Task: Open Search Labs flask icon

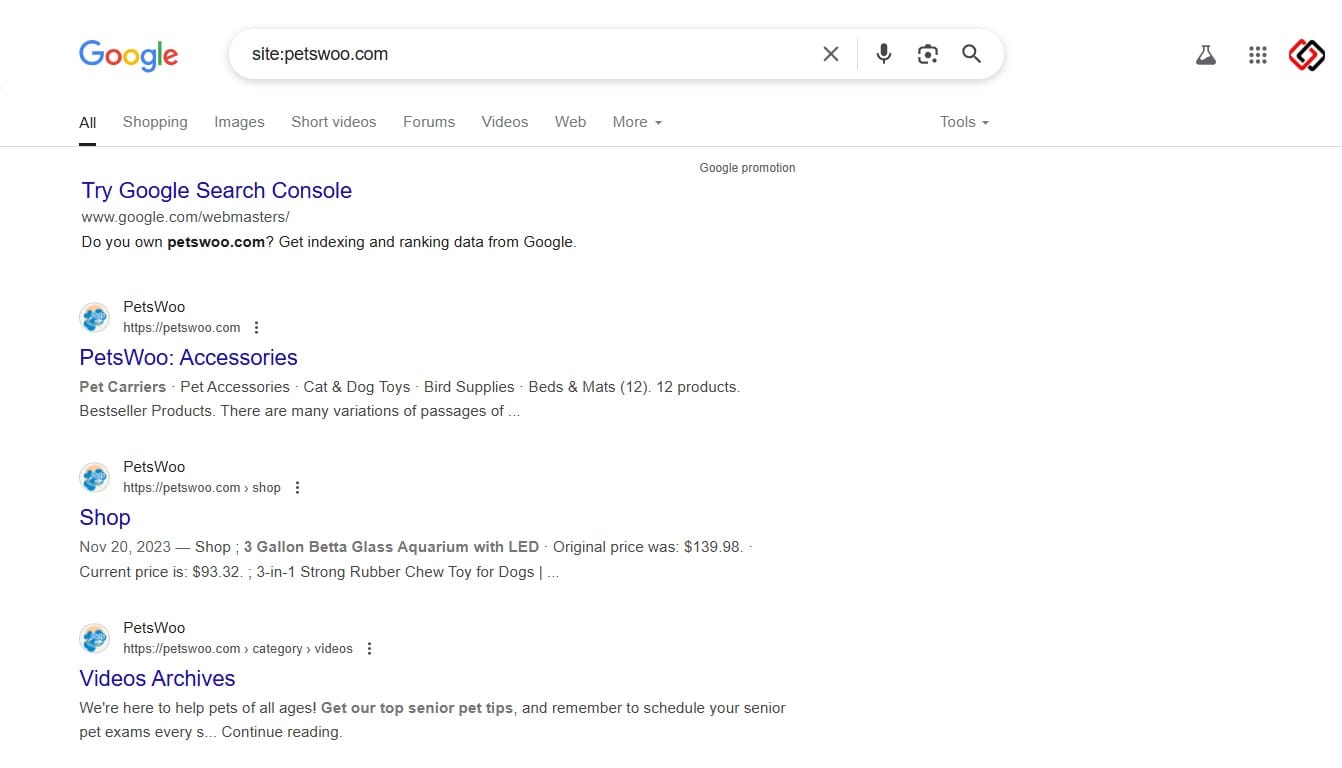Action: (x=1206, y=56)
